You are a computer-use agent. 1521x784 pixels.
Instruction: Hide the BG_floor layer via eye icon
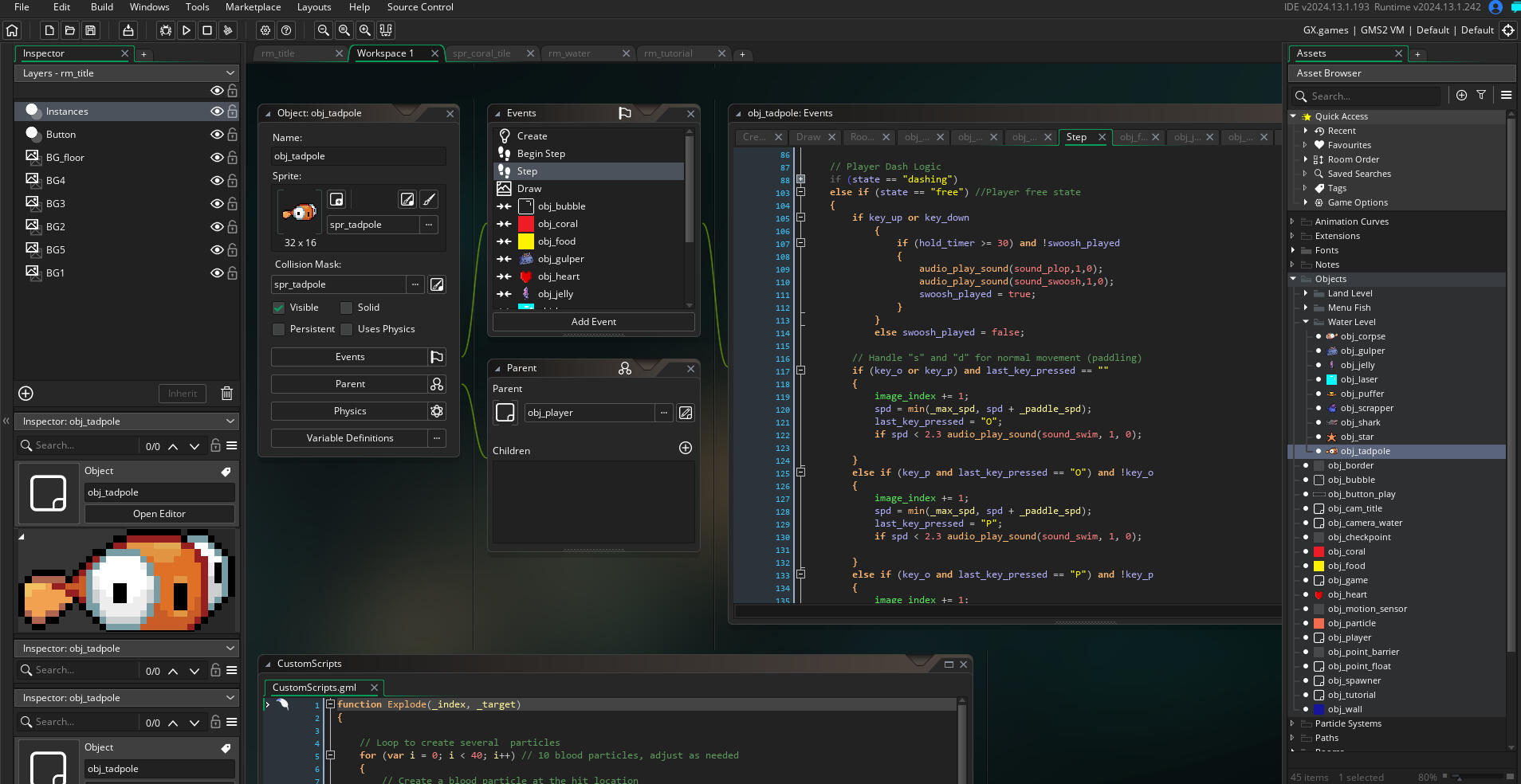(216, 158)
